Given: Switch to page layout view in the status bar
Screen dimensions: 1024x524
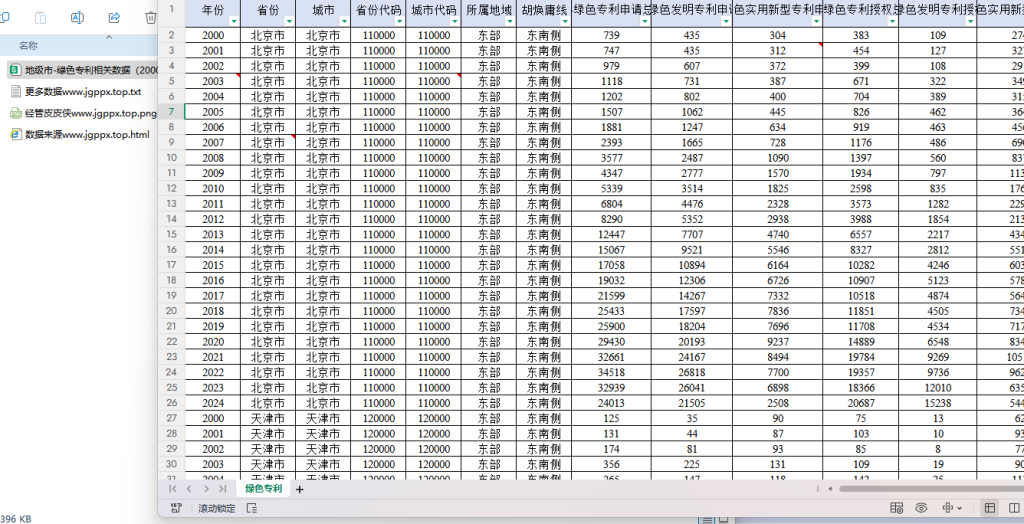Looking at the screenshot, I should pyautogui.click(x=1014, y=508).
